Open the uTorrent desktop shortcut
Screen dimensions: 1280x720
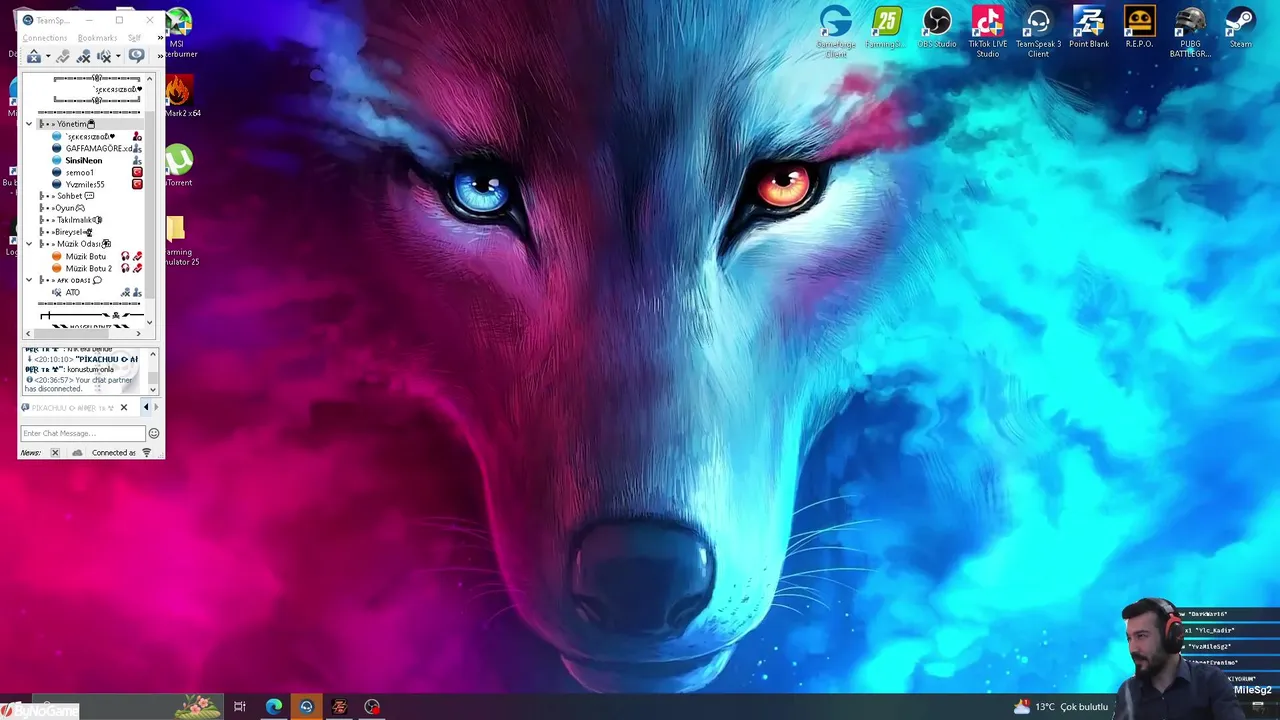[179, 165]
